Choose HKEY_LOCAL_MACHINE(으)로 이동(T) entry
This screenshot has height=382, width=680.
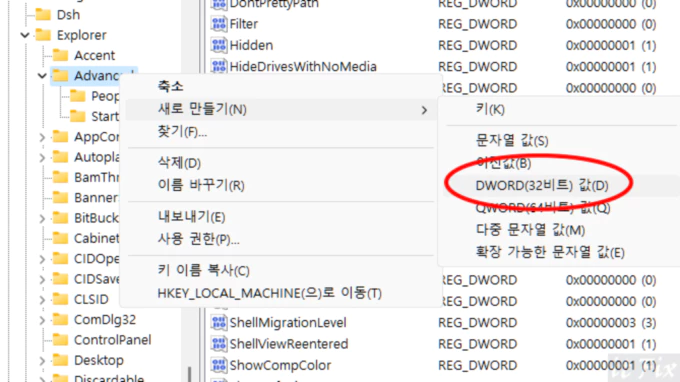tap(281, 293)
